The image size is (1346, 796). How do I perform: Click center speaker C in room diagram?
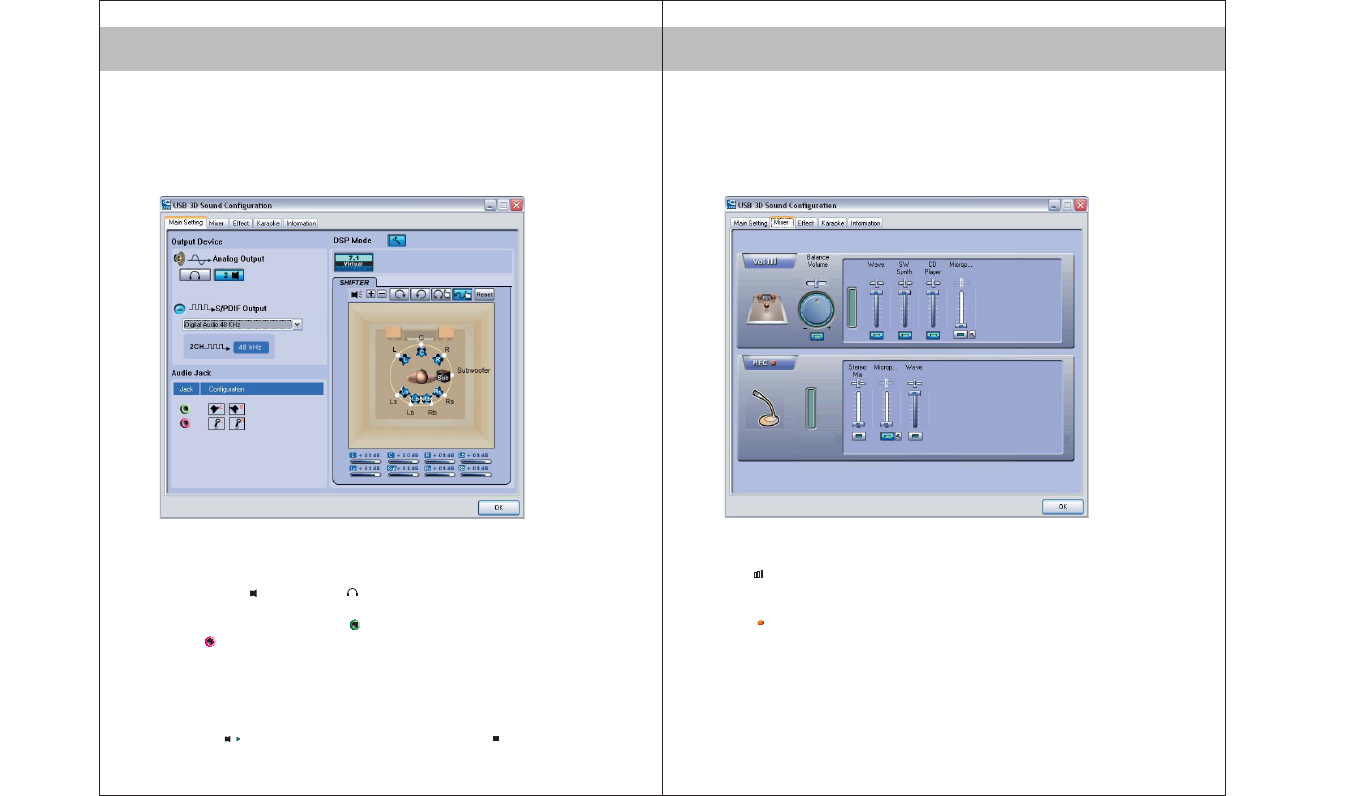421,352
